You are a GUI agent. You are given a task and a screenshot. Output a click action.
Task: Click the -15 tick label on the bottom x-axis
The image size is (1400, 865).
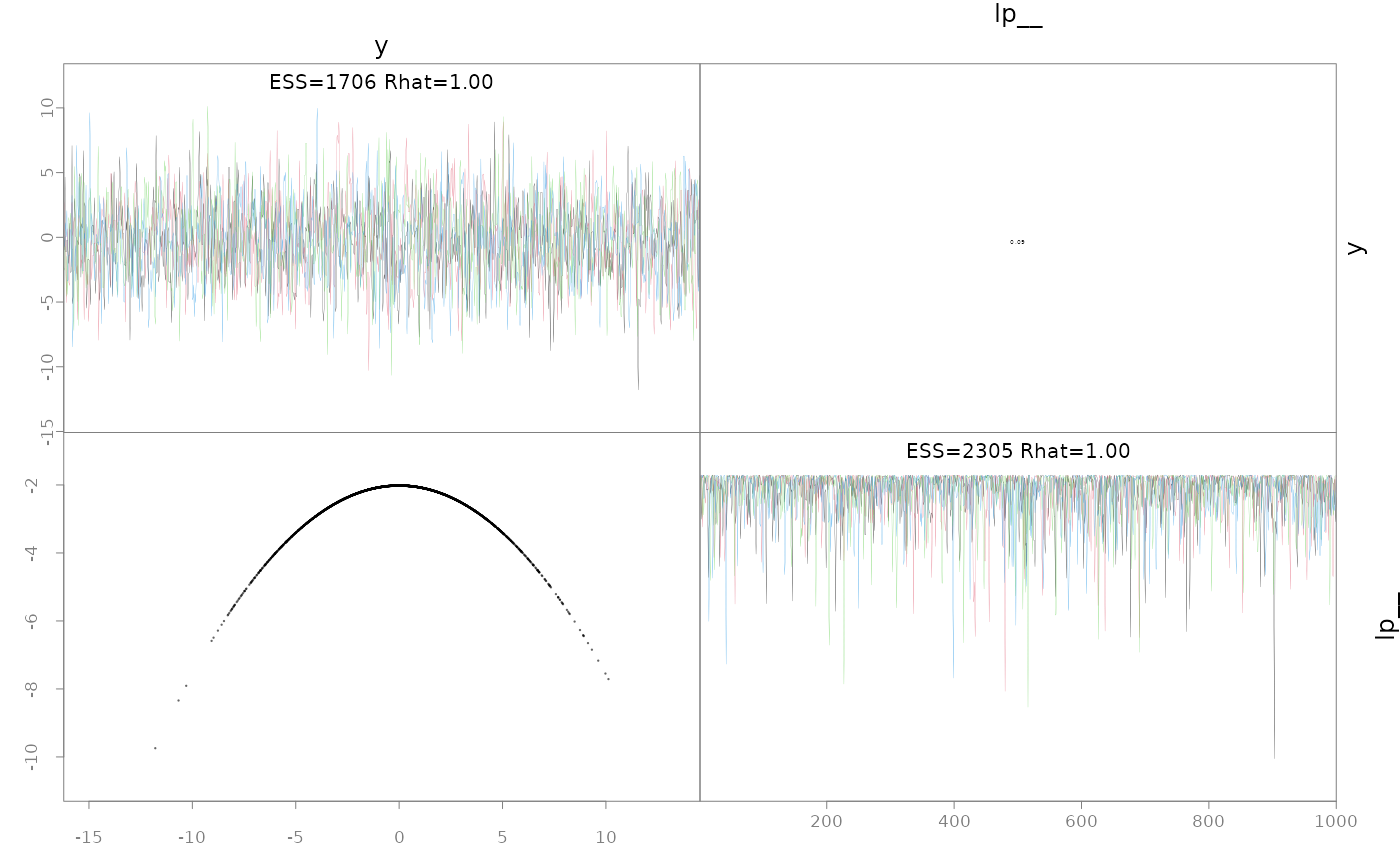pyautogui.click(x=88, y=838)
